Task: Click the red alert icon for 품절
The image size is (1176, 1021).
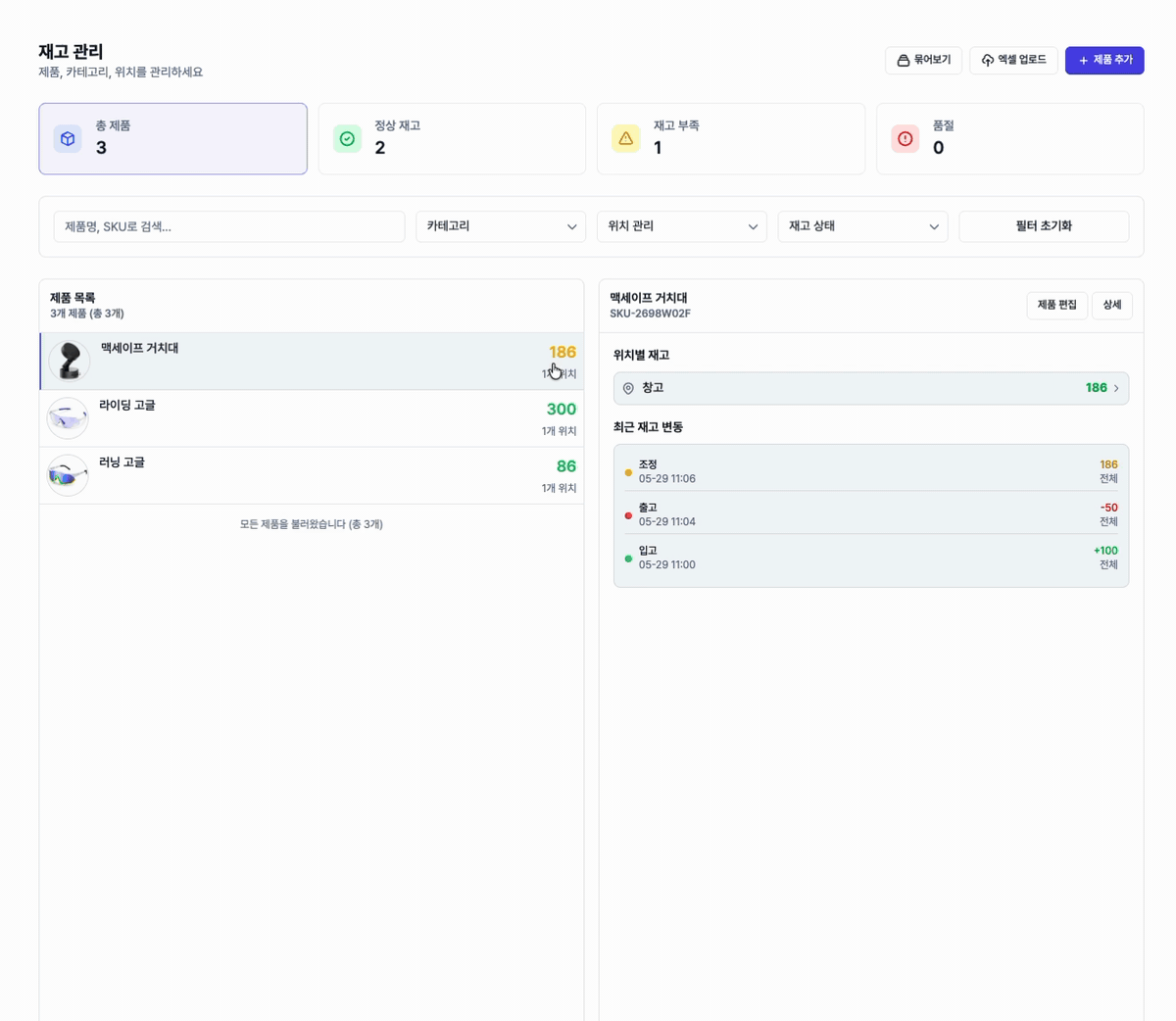Action: [905, 139]
